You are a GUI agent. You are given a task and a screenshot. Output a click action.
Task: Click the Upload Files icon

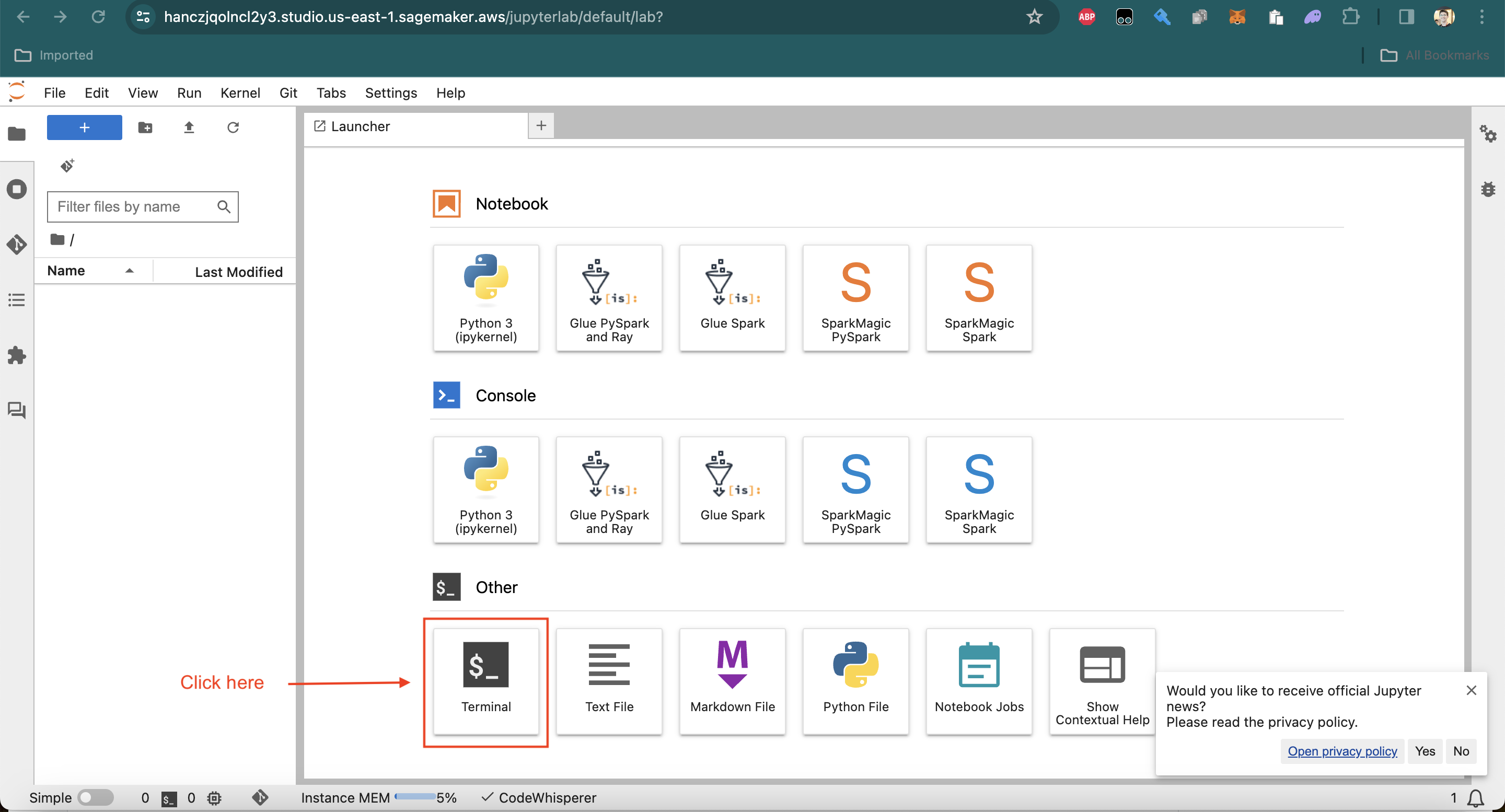coord(189,127)
